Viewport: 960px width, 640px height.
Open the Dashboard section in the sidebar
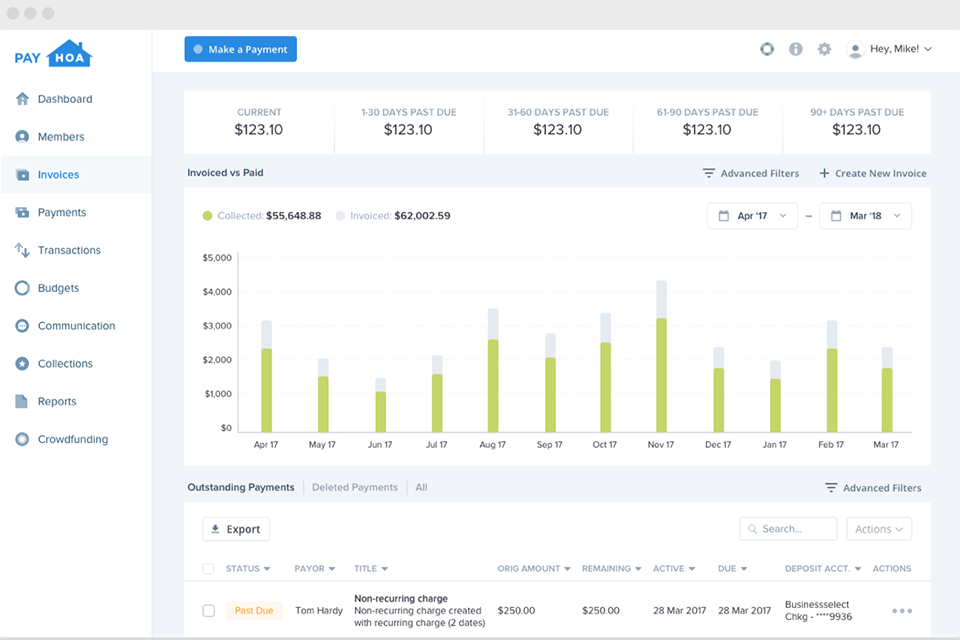point(63,99)
